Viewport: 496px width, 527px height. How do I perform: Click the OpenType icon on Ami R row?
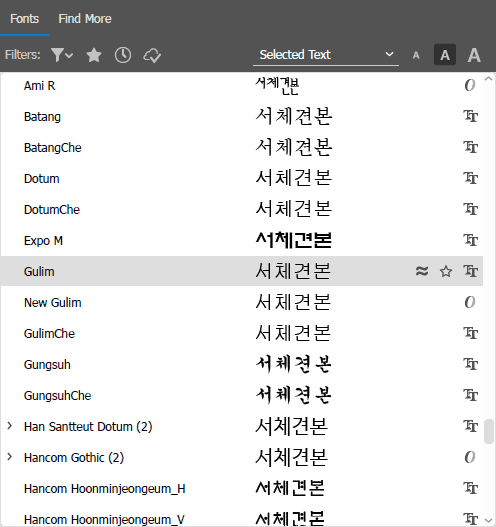[x=470, y=85]
